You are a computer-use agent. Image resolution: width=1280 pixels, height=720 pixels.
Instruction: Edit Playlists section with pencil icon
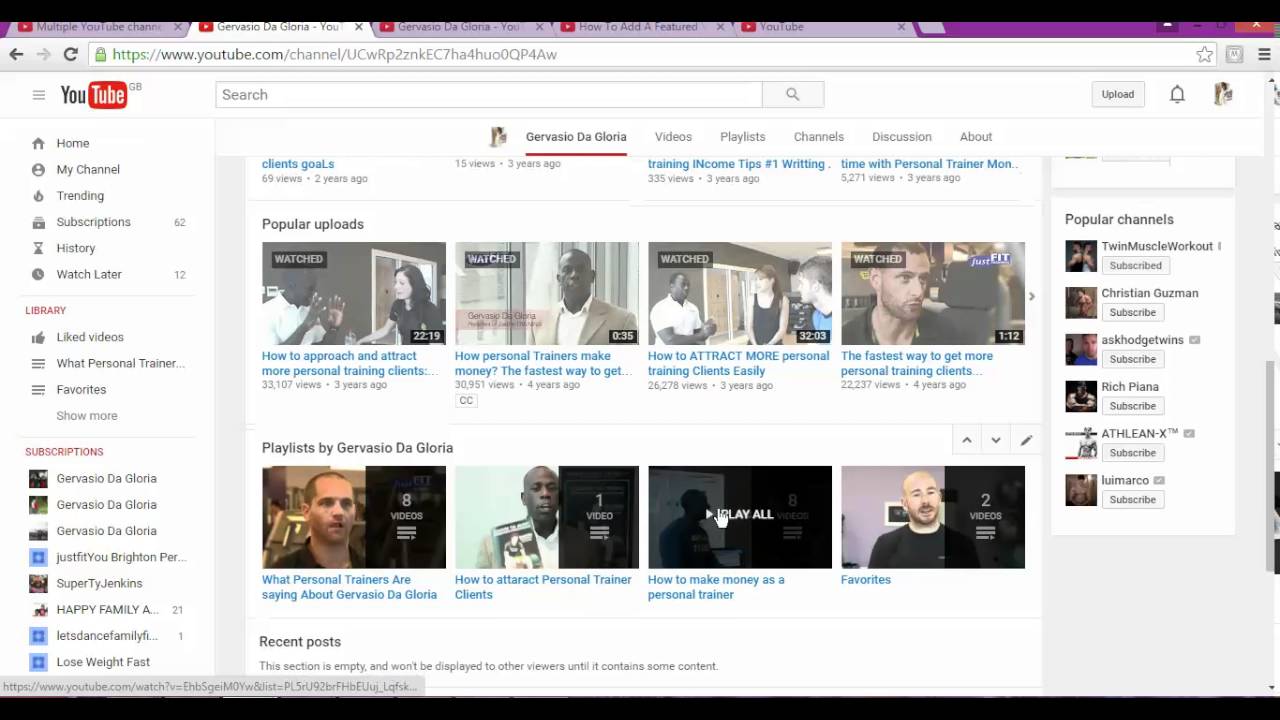[1026, 440]
